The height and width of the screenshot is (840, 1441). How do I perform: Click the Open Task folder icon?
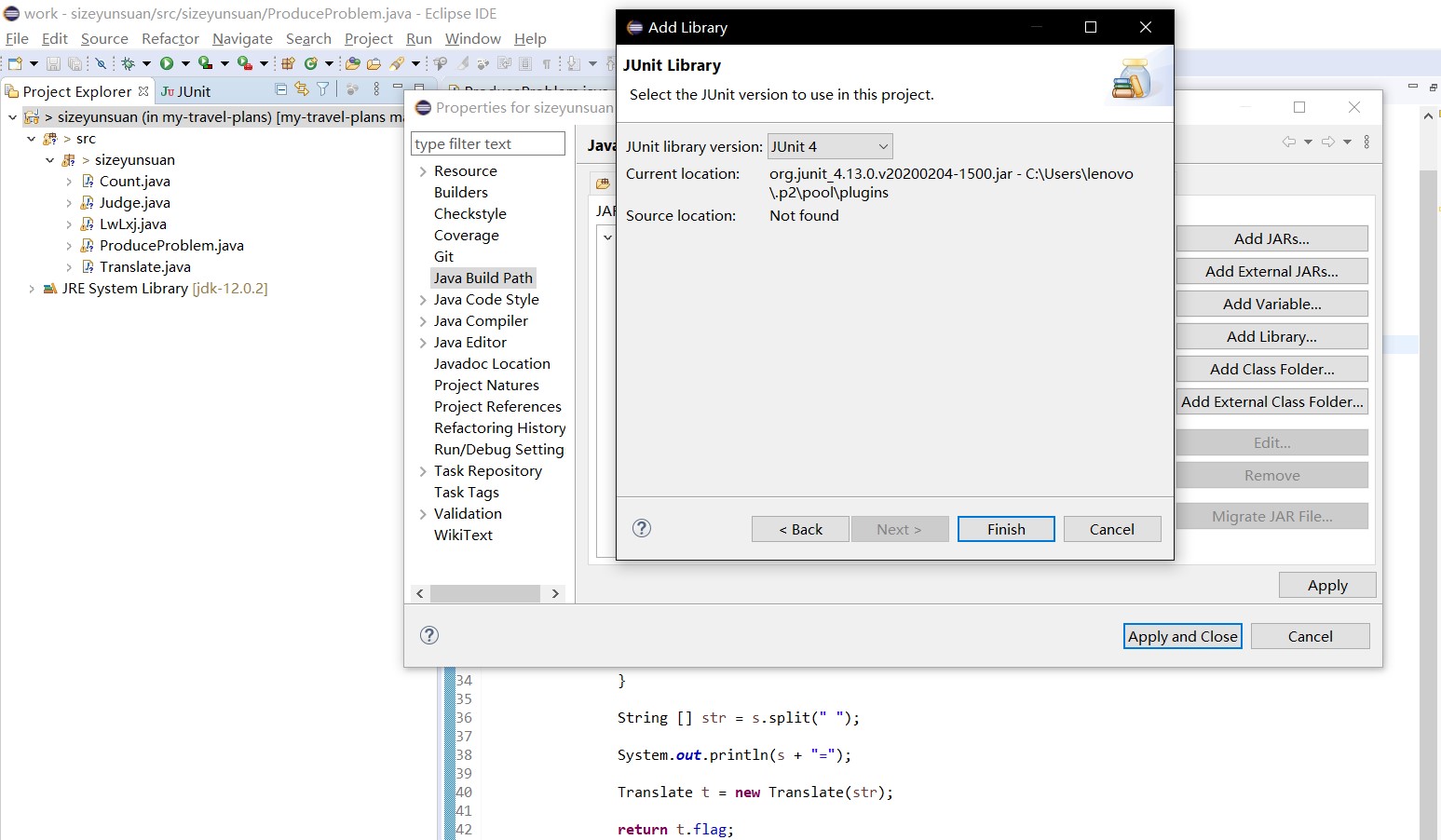pos(374,63)
